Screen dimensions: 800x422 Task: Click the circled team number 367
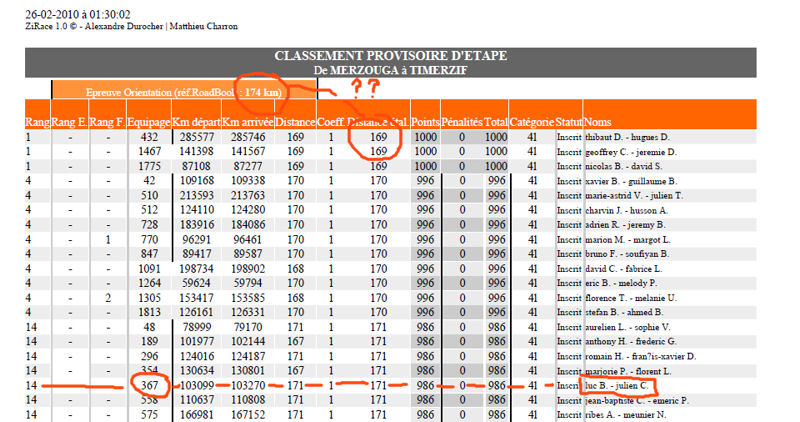coord(150,384)
